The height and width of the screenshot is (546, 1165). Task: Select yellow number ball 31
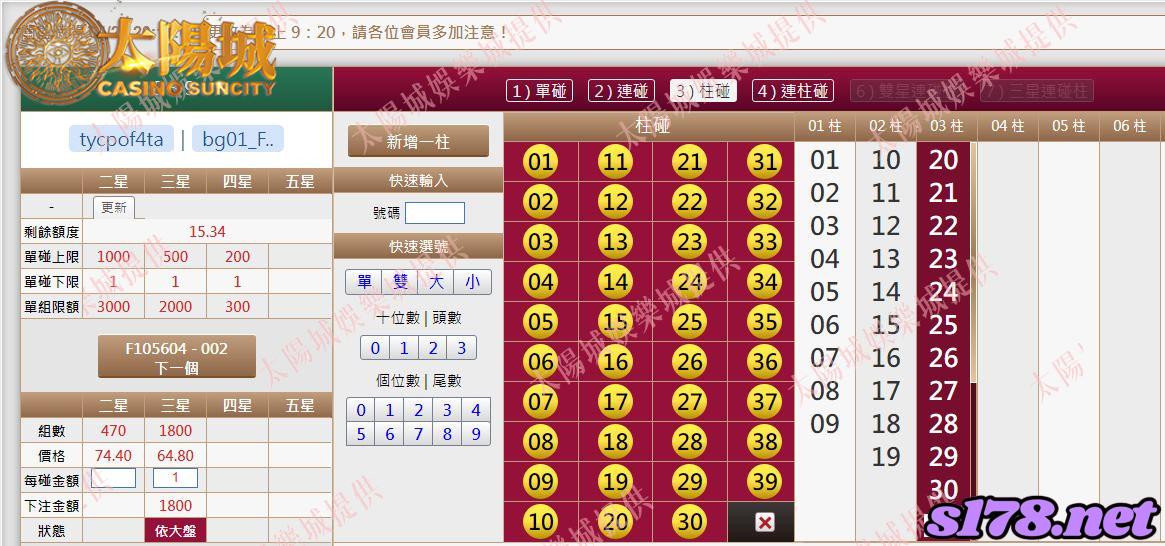pos(764,162)
